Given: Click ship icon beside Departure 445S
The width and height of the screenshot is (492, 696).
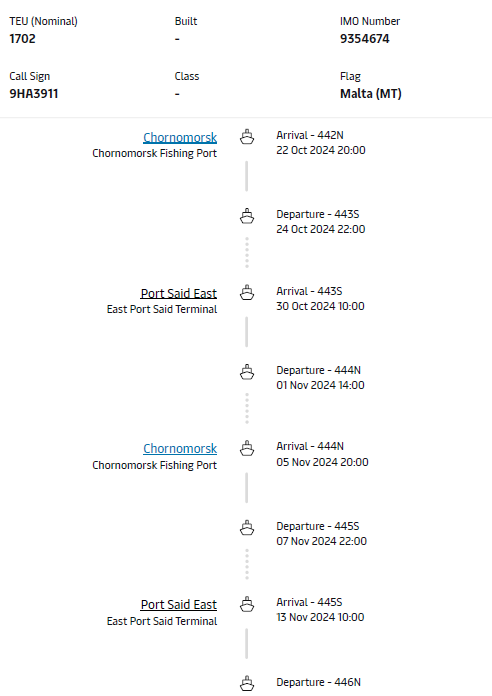Looking at the screenshot, I should tap(247, 528).
